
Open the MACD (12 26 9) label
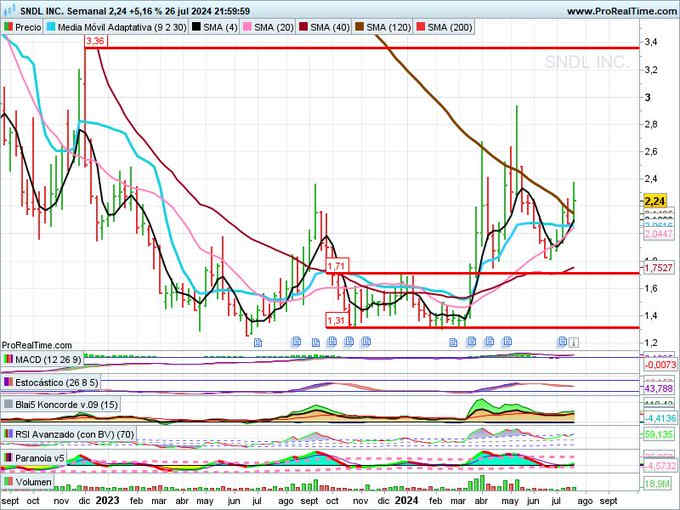pyautogui.click(x=48, y=360)
